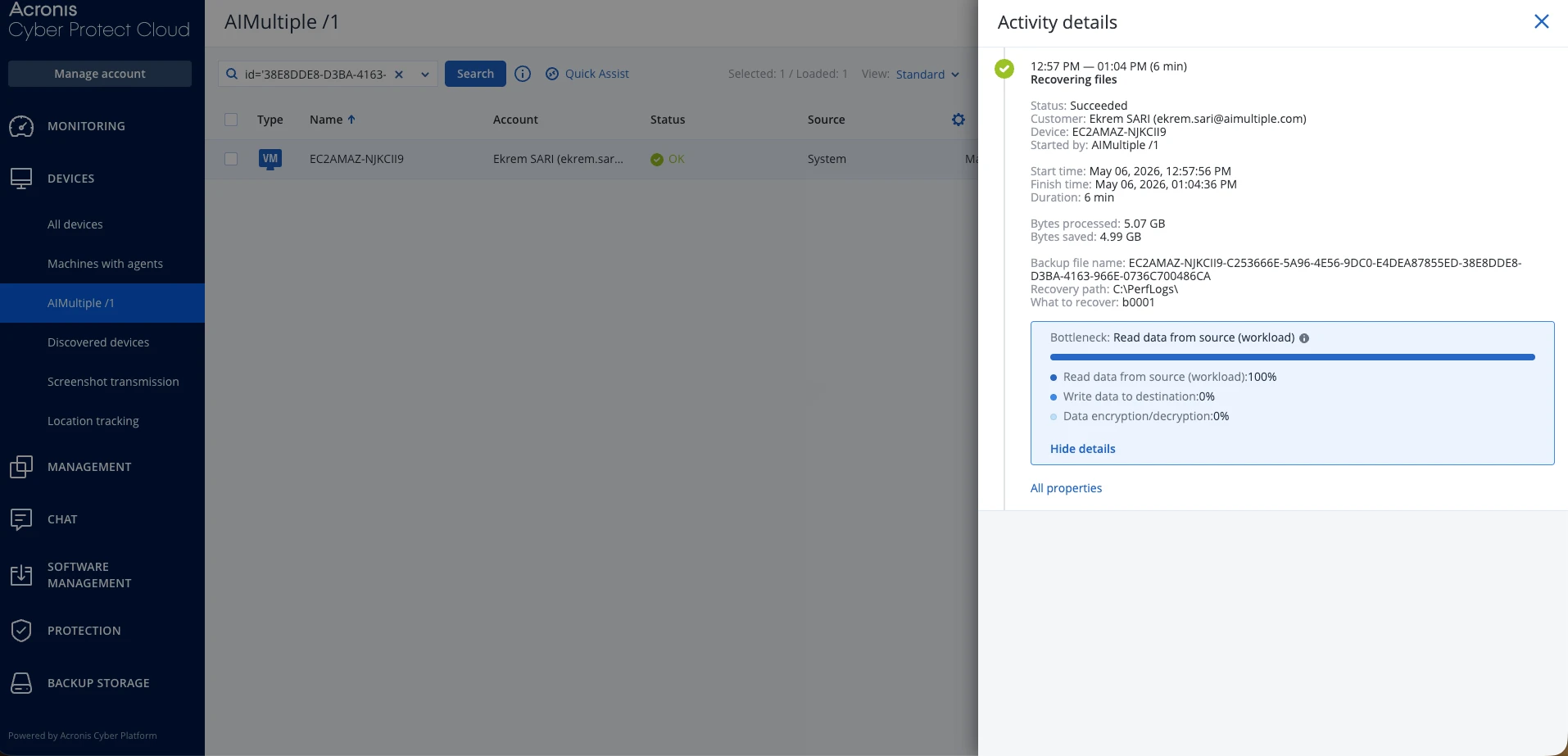
Task: Click device name EC2AMAZ-NJKCII9 in table
Action: 356,159
